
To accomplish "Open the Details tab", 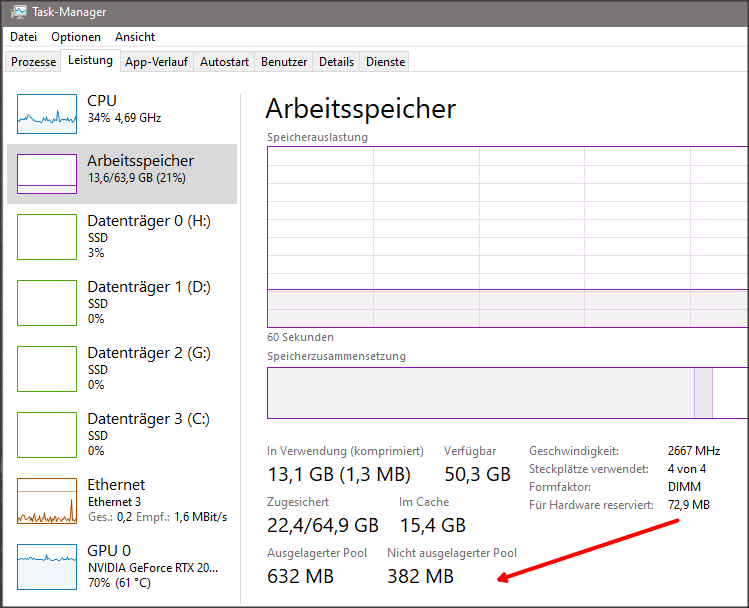I will [336, 62].
